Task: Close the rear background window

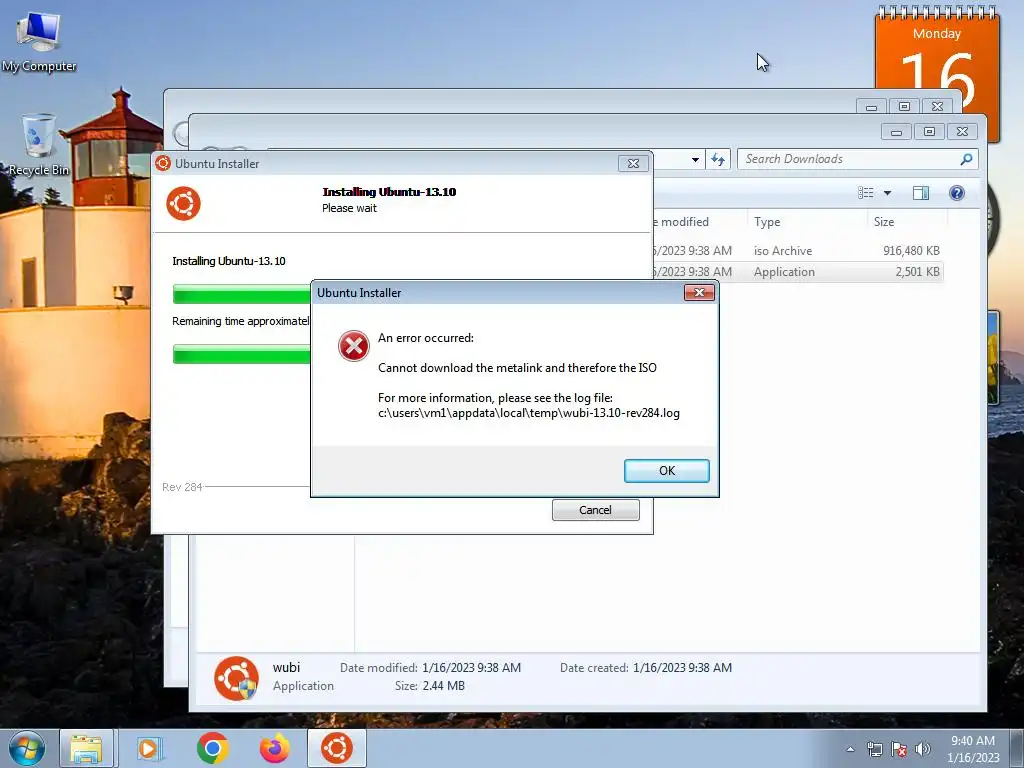Action: click(x=937, y=106)
